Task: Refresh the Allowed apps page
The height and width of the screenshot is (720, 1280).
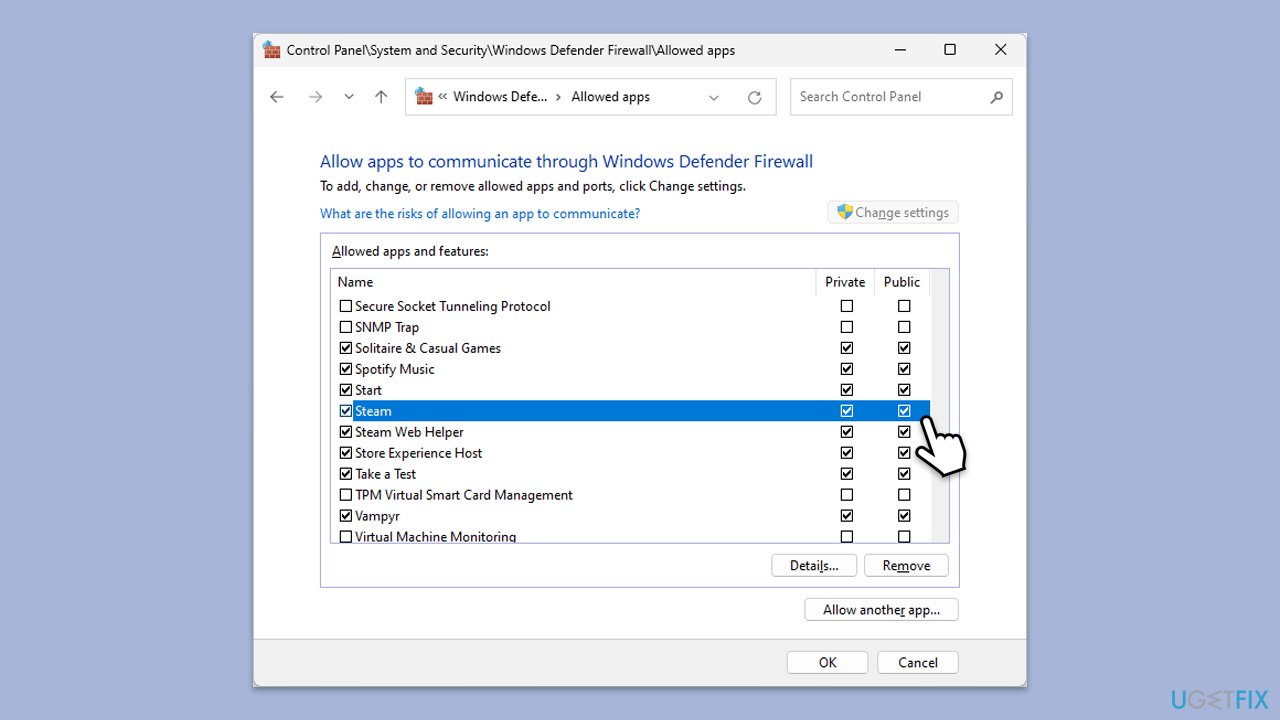Action: [x=755, y=96]
